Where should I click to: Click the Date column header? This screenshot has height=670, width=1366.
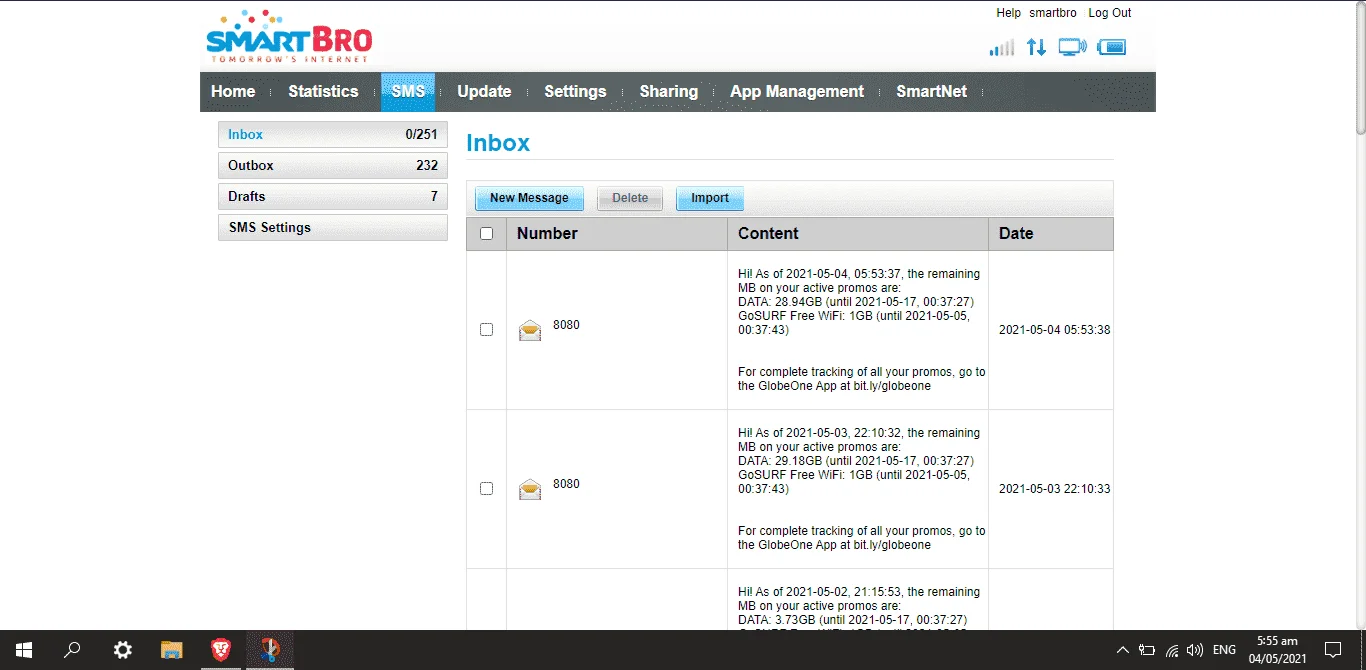pyautogui.click(x=1051, y=234)
